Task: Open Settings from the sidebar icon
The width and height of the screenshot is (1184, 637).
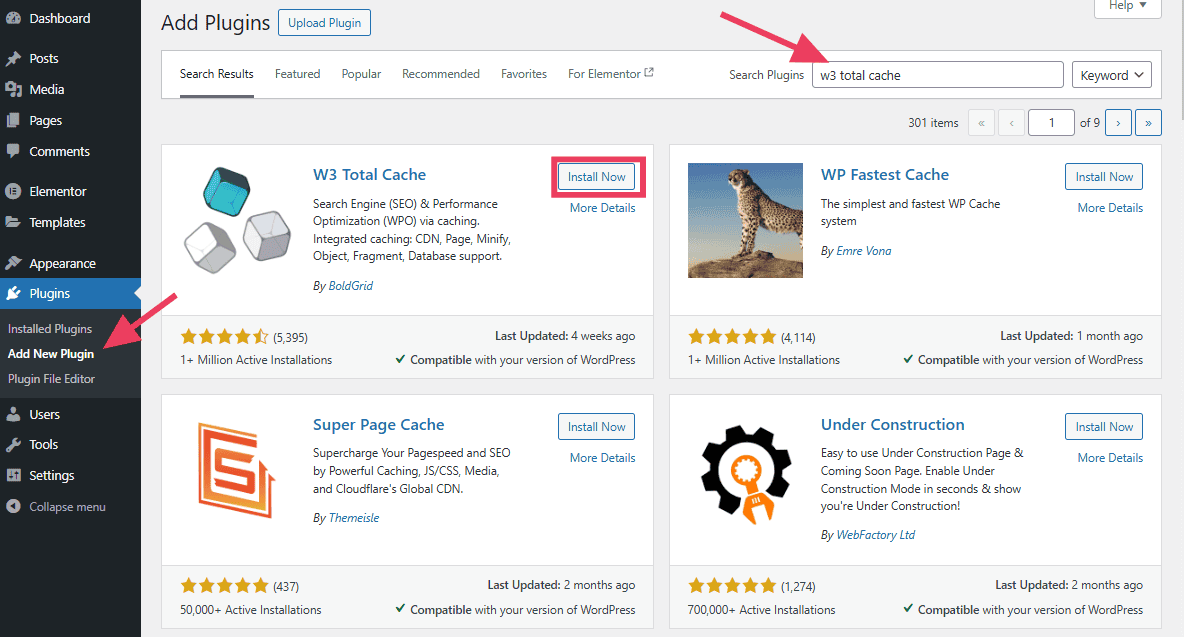Action: [x=14, y=475]
